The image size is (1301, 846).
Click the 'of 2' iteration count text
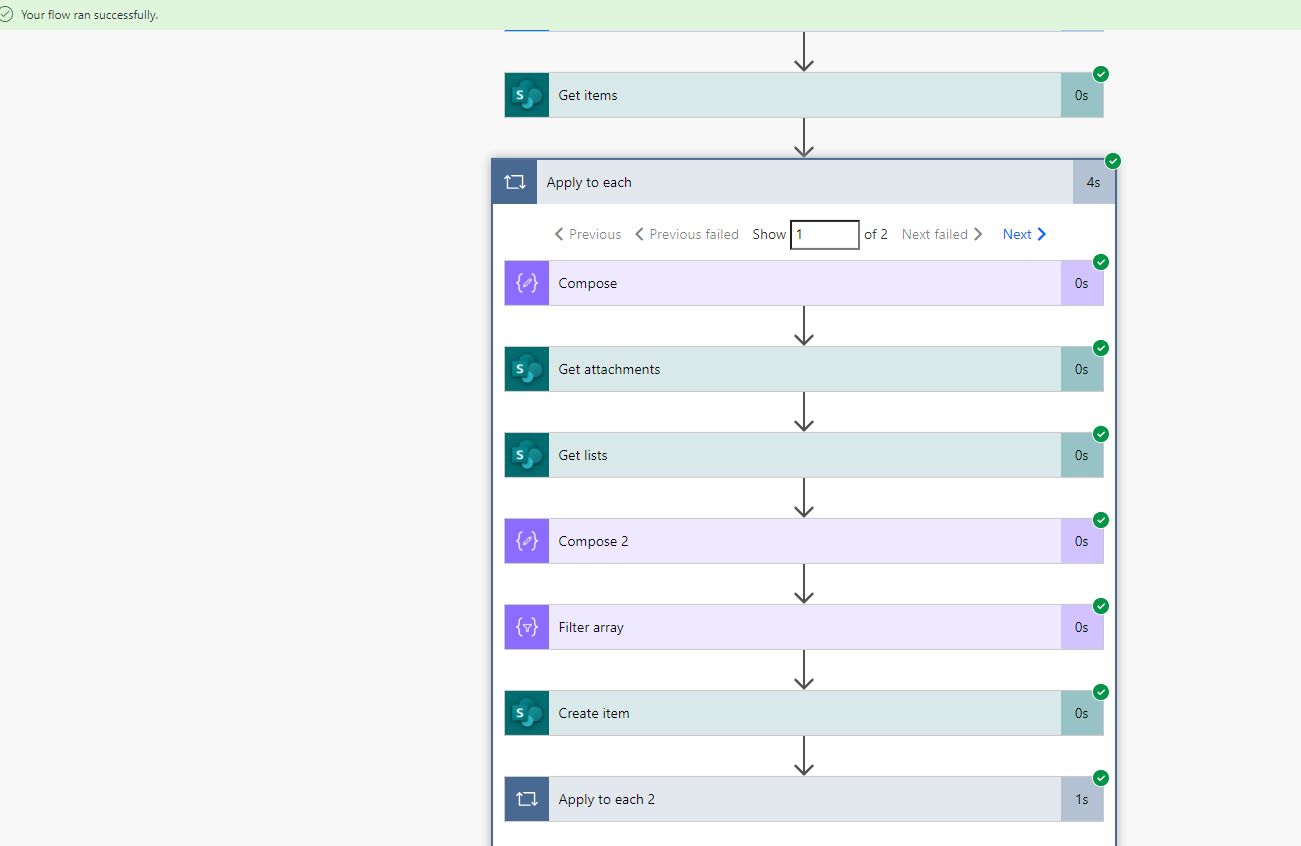coord(876,234)
